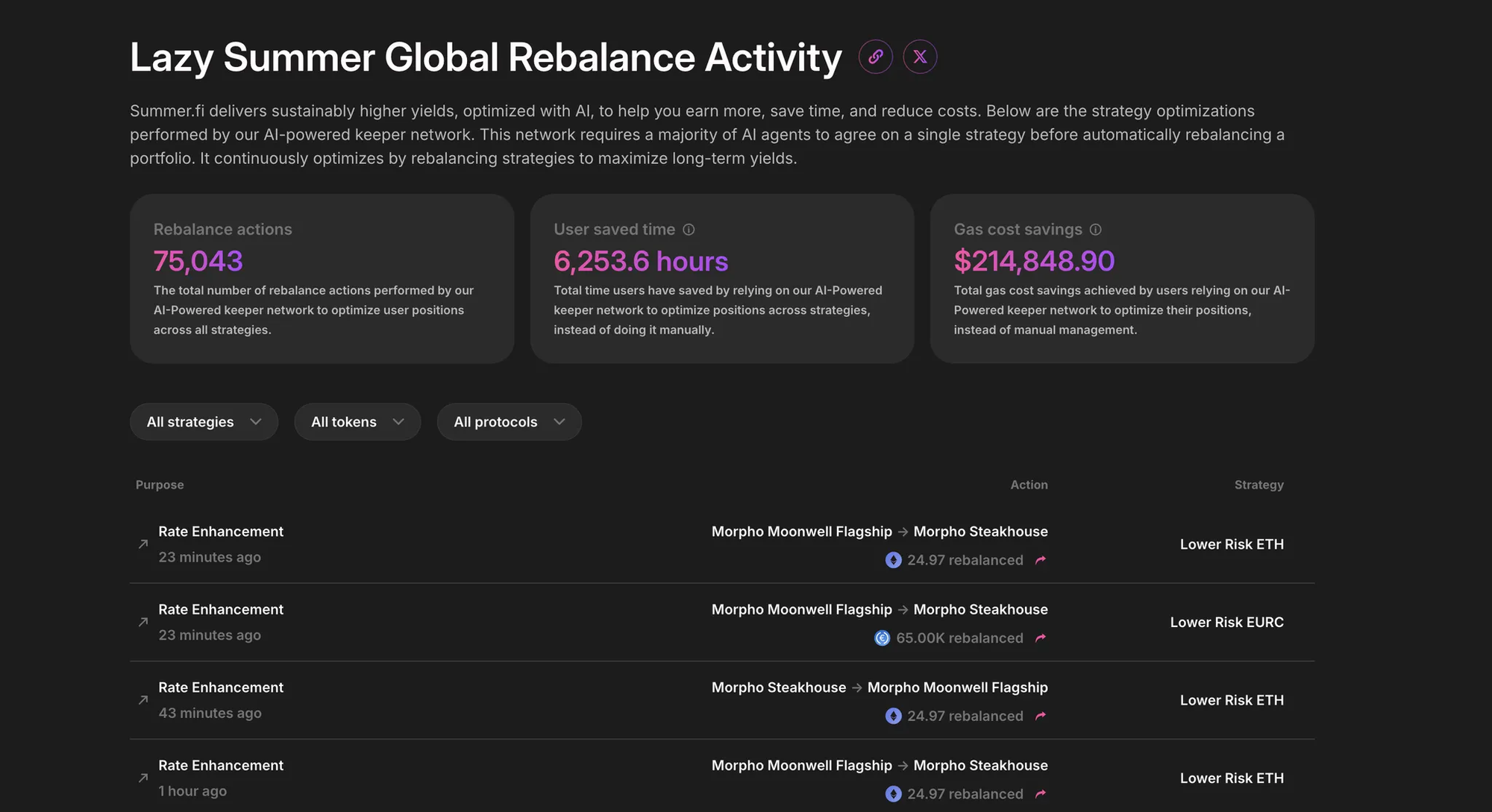Click the X share icon beside title

pyautogui.click(x=920, y=57)
